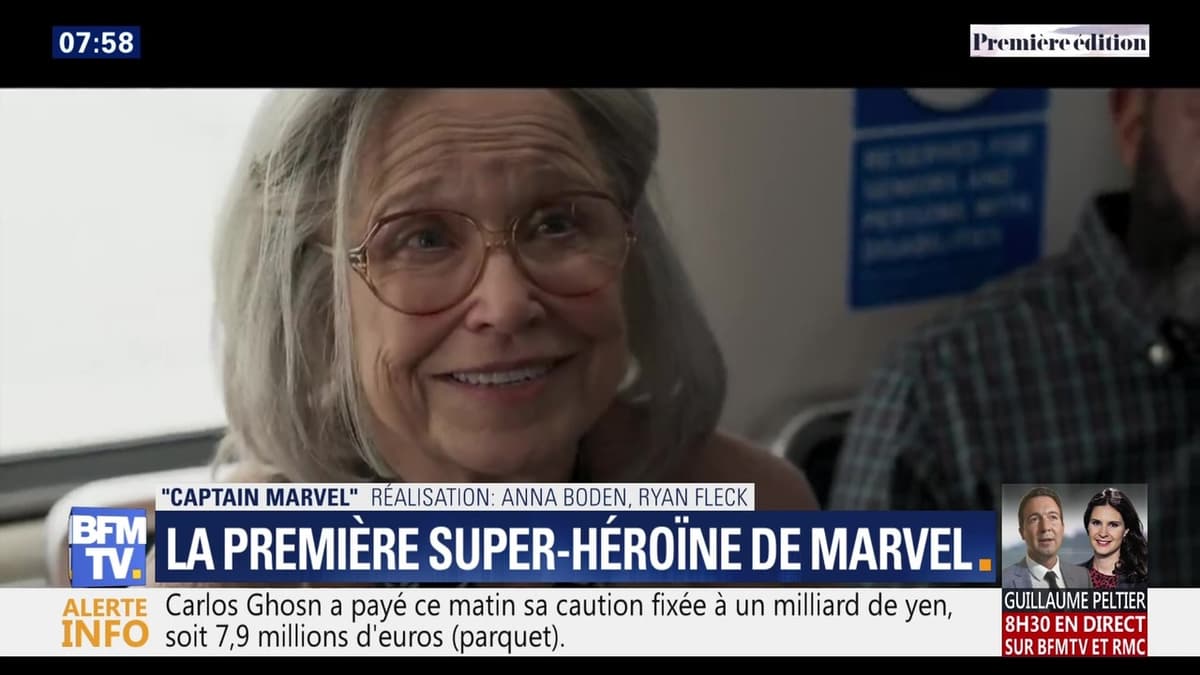This screenshot has height=675, width=1200.
Task: Click the ALERTE INFO badge
Action: point(105,622)
